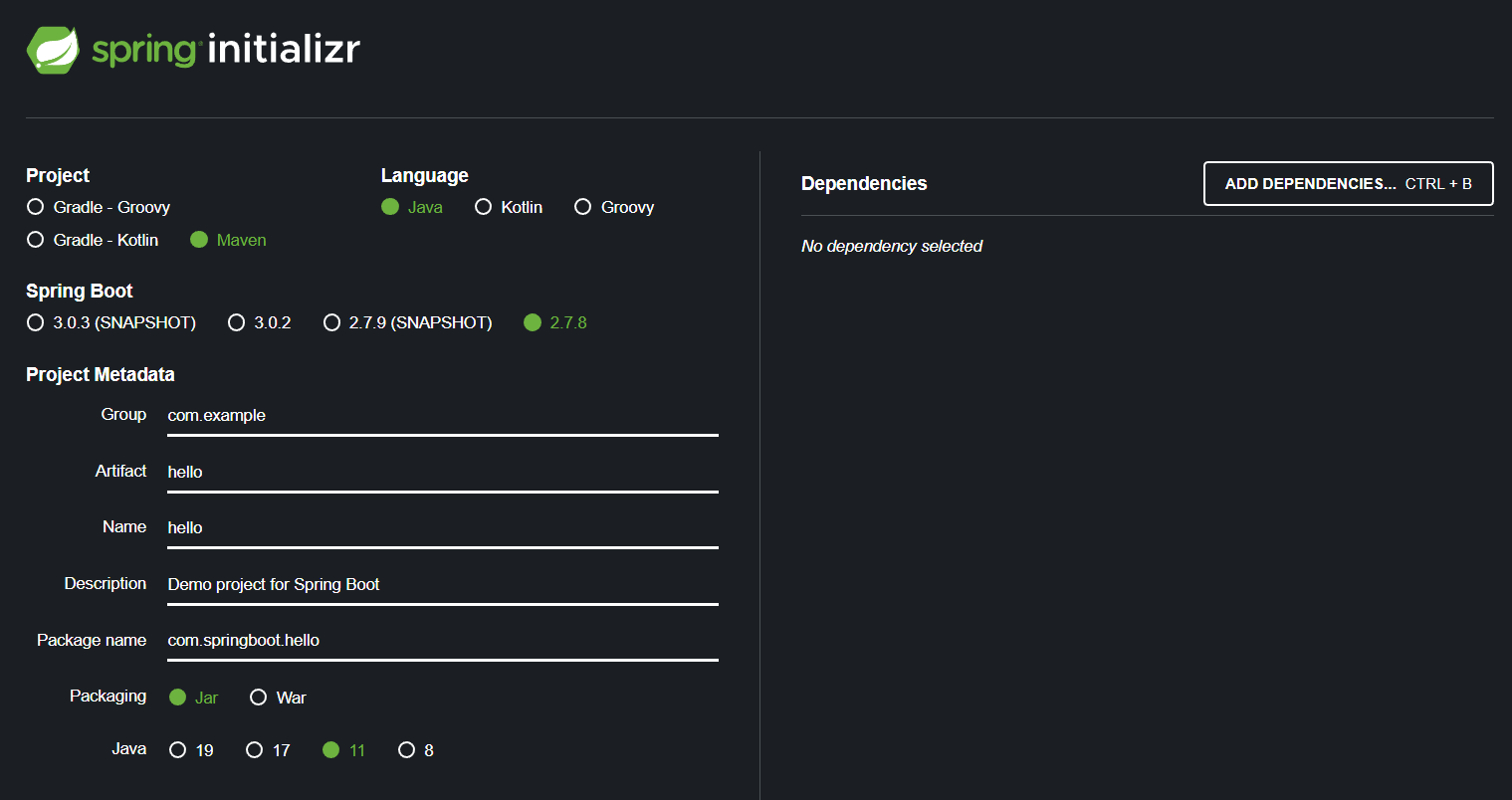Select Spring Boot version 3.0.2
Screen dimensions: 1512x800
[260, 322]
